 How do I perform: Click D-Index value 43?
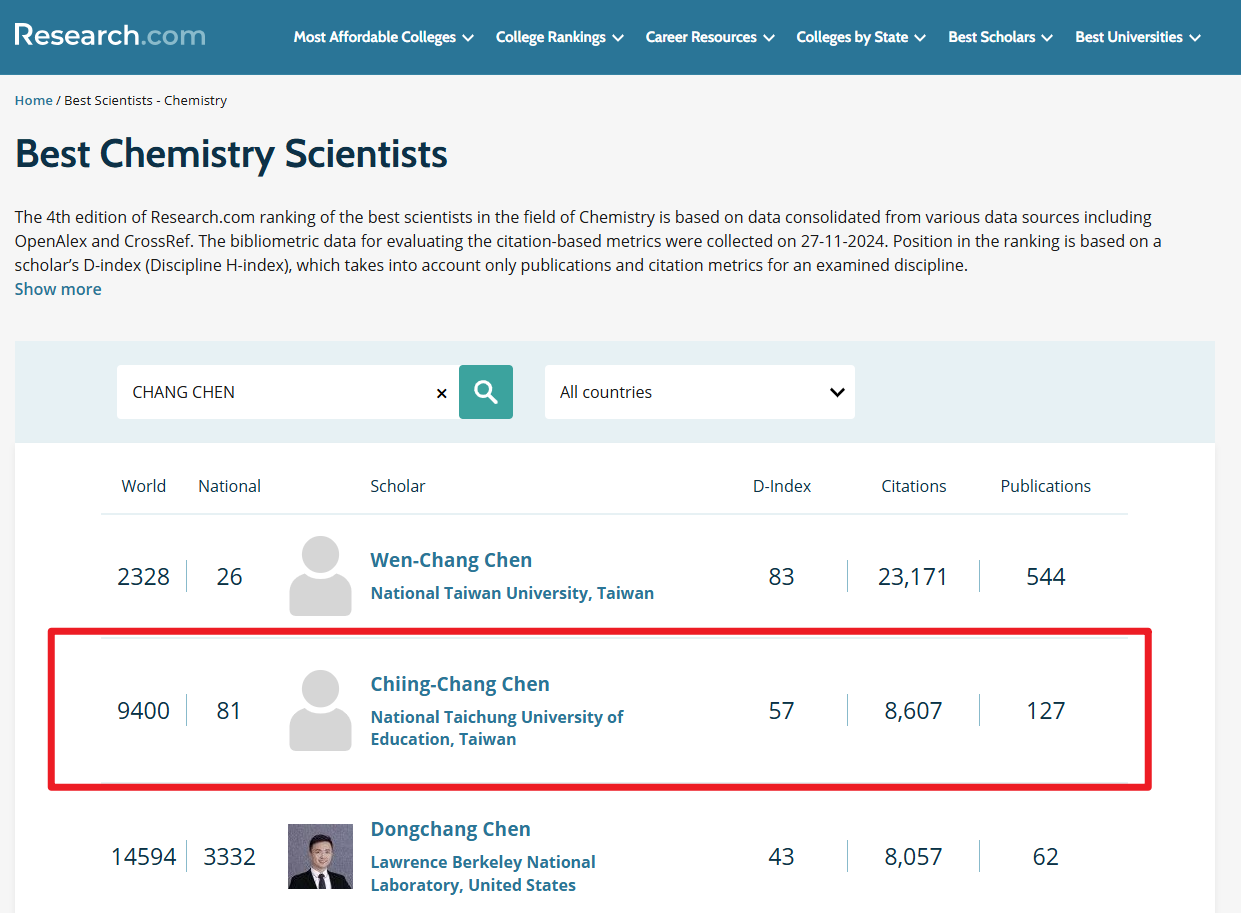781,857
